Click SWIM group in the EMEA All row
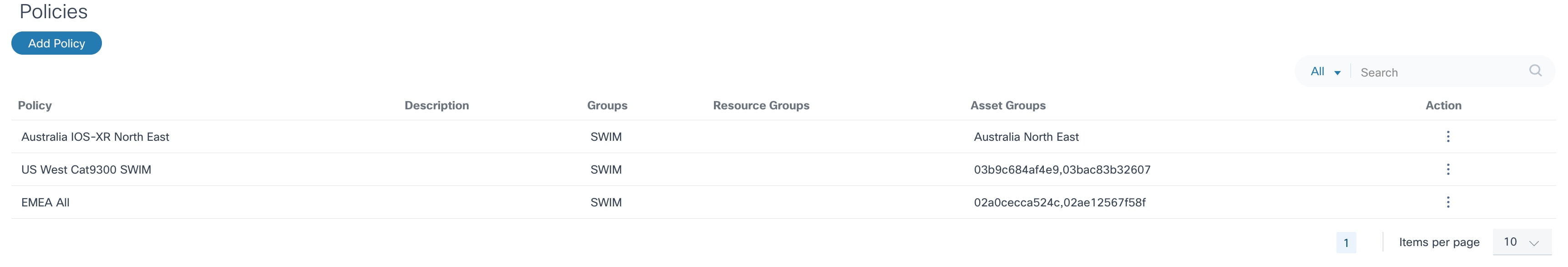 point(606,203)
